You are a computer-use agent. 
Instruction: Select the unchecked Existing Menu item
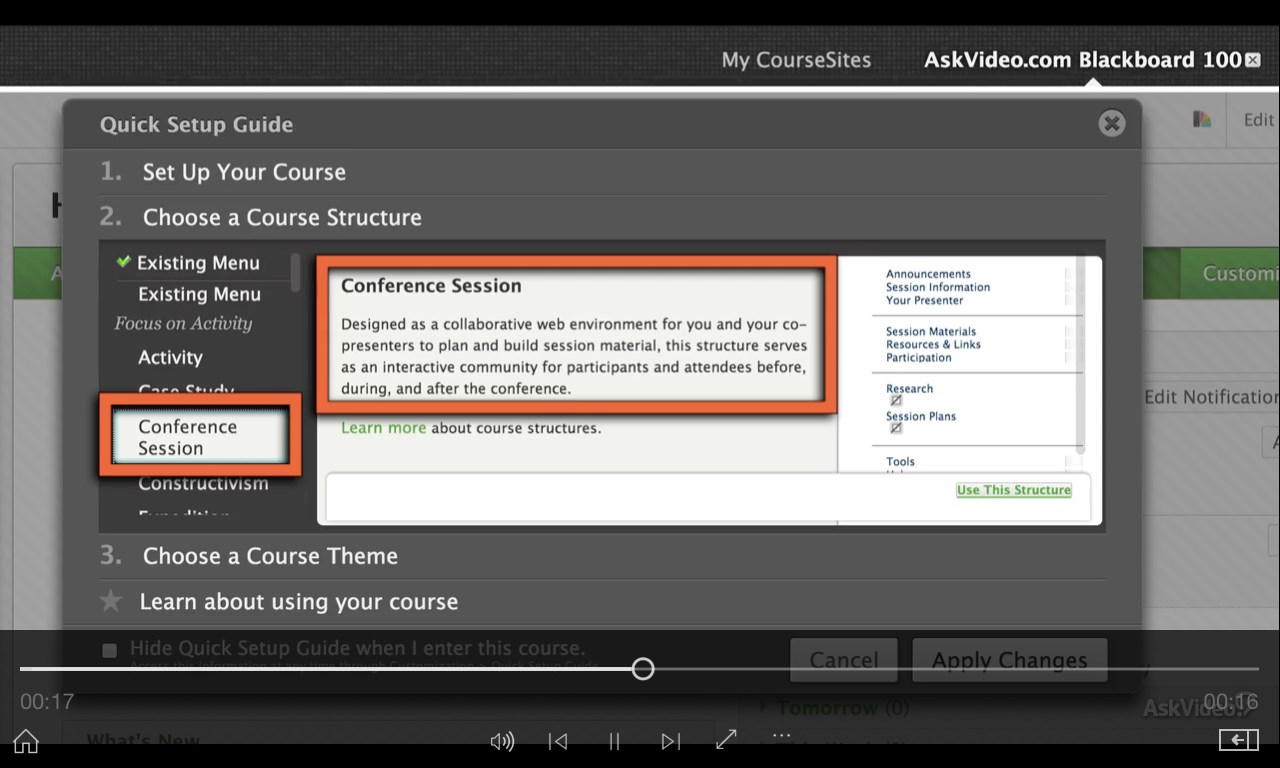pos(199,294)
